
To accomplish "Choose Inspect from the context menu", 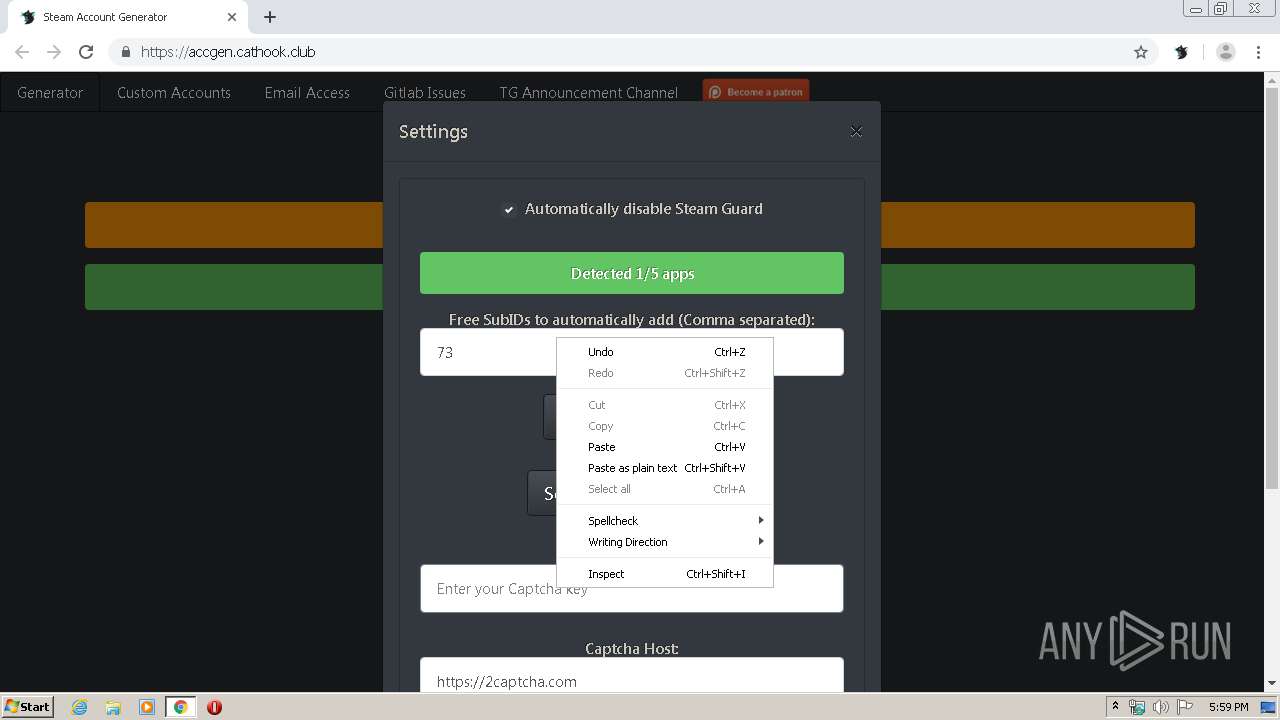I will point(665,574).
